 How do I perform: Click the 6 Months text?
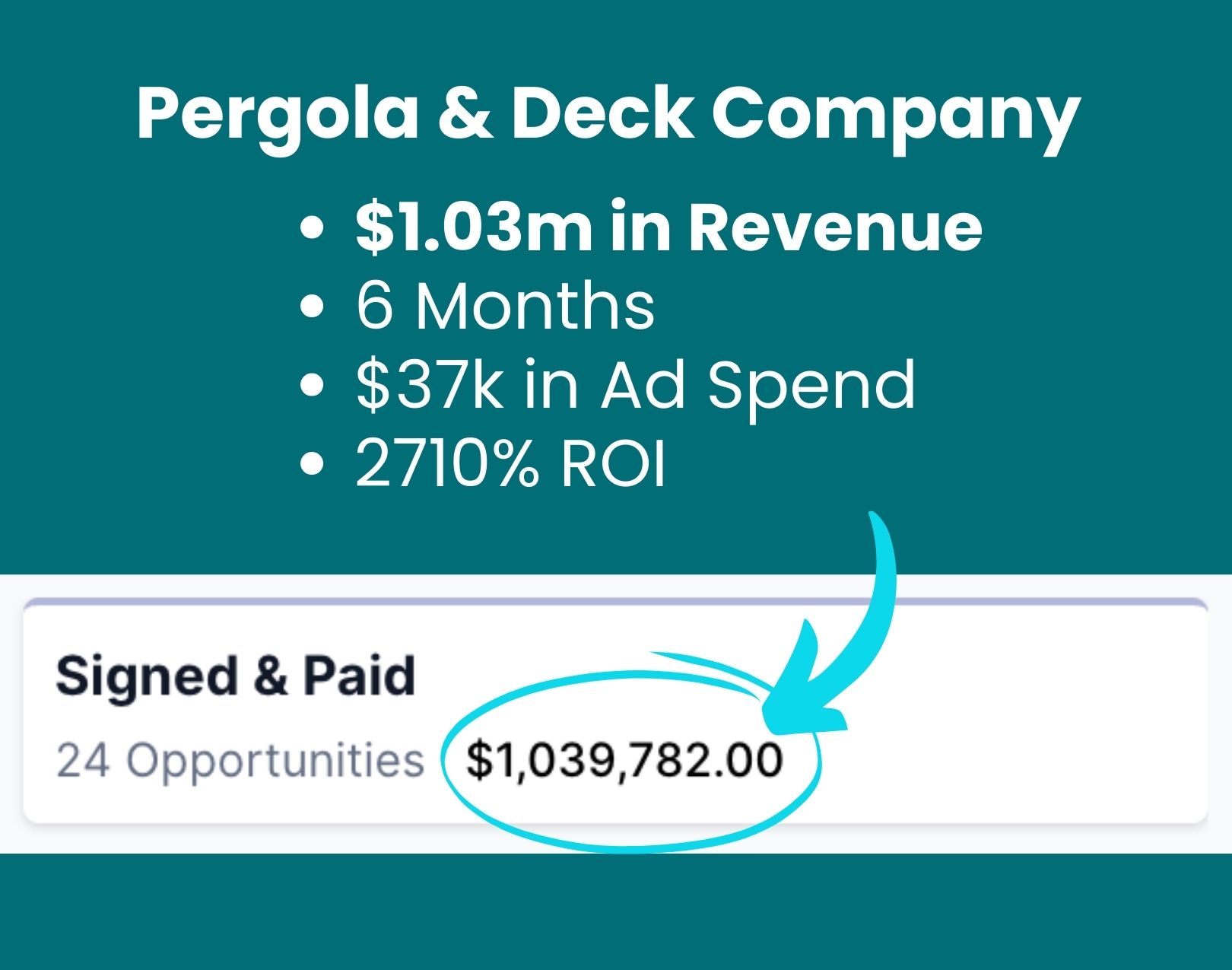point(505,306)
